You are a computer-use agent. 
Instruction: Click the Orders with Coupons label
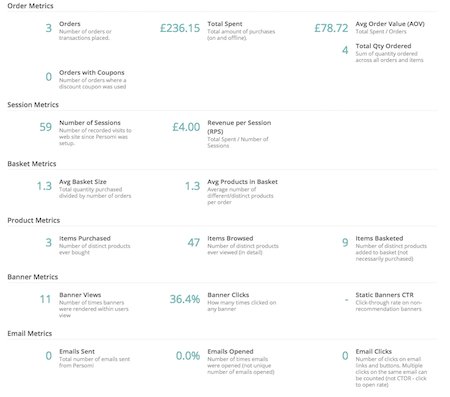click(x=92, y=73)
